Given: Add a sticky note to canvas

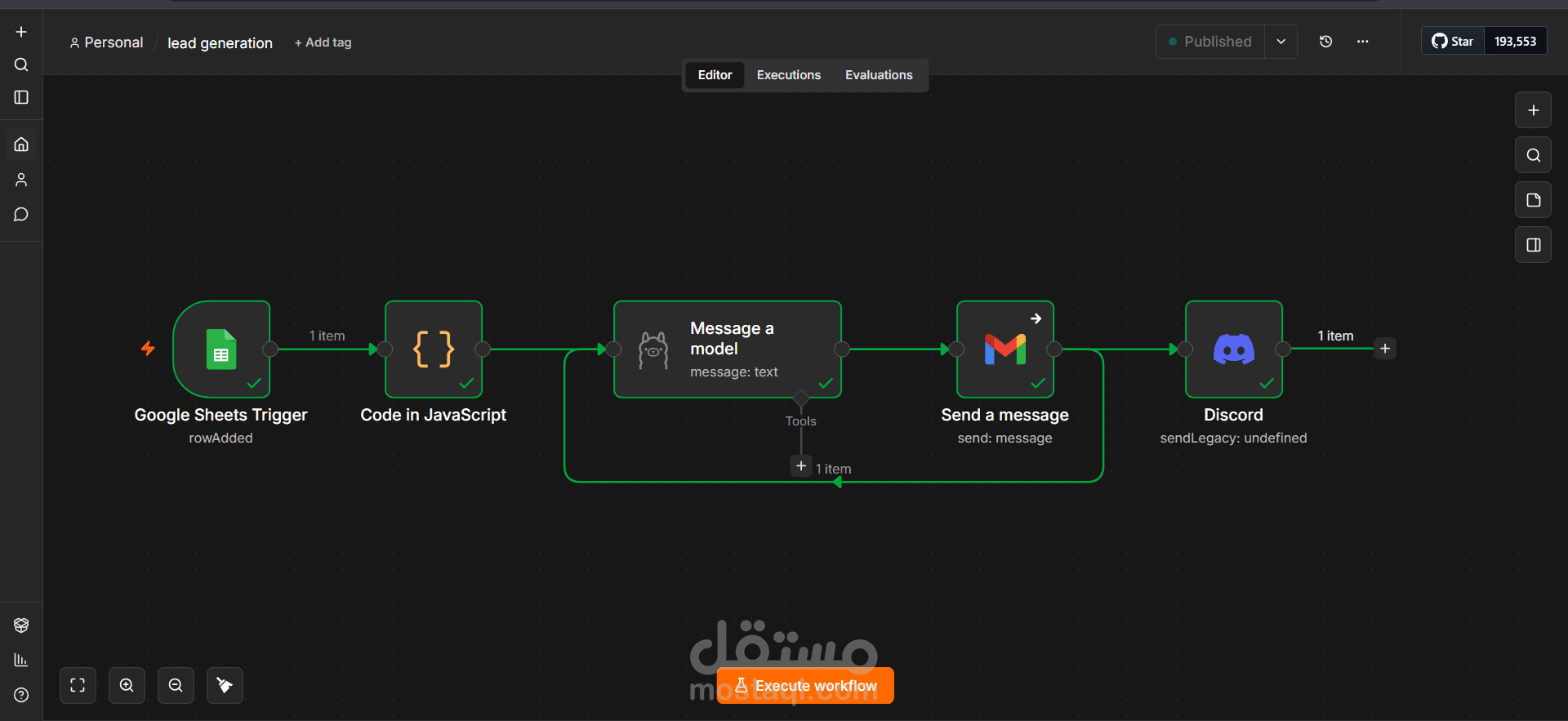Looking at the screenshot, I should click(1534, 200).
